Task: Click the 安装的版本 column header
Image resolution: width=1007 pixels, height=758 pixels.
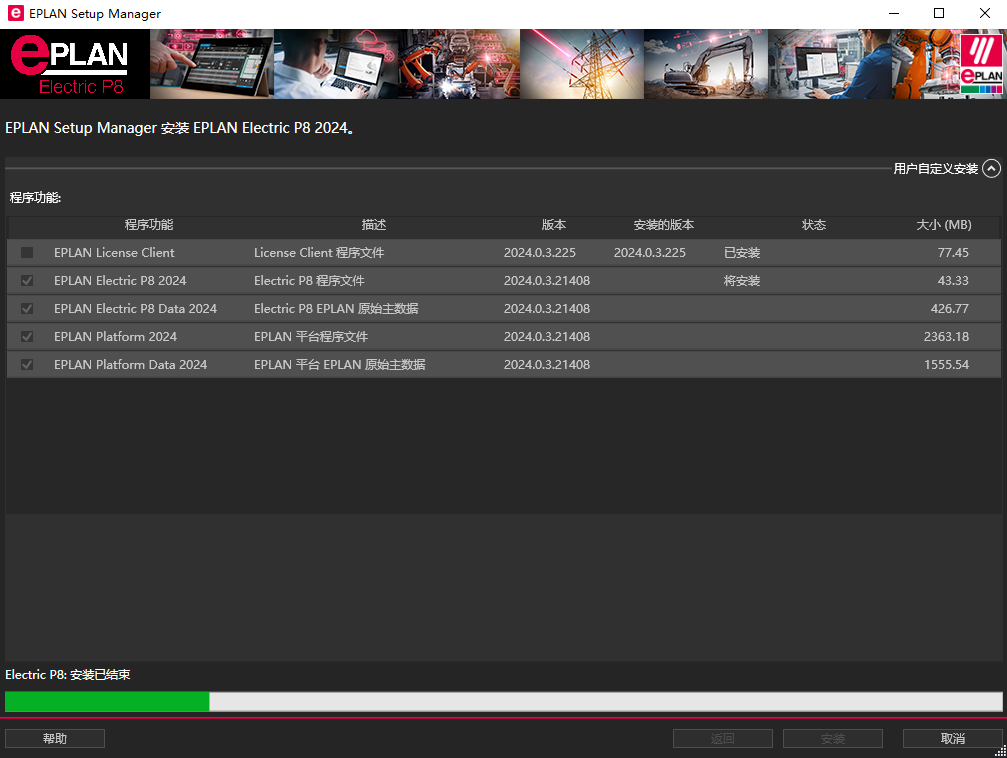Action: (663, 225)
